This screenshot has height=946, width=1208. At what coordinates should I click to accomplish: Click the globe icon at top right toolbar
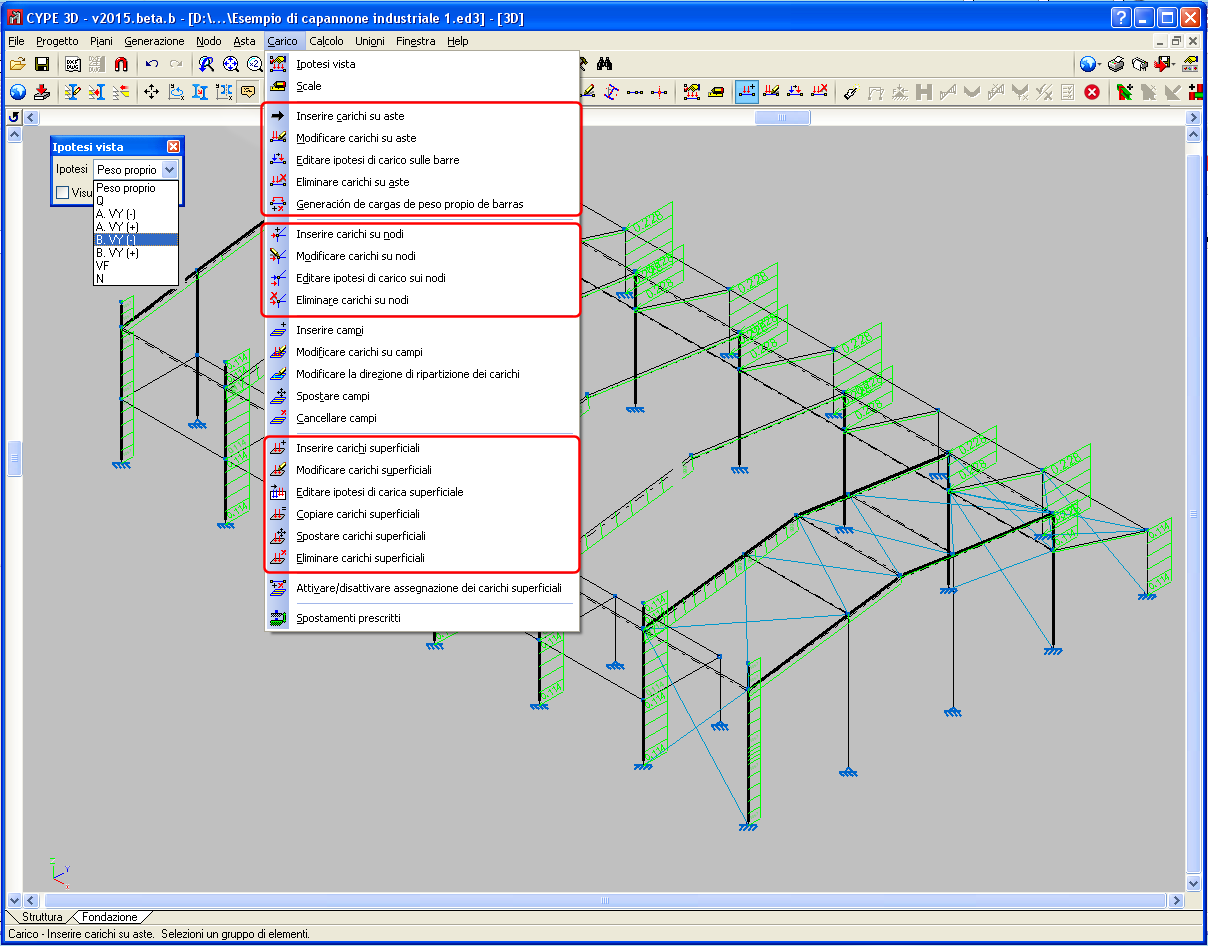pyautogui.click(x=1088, y=64)
